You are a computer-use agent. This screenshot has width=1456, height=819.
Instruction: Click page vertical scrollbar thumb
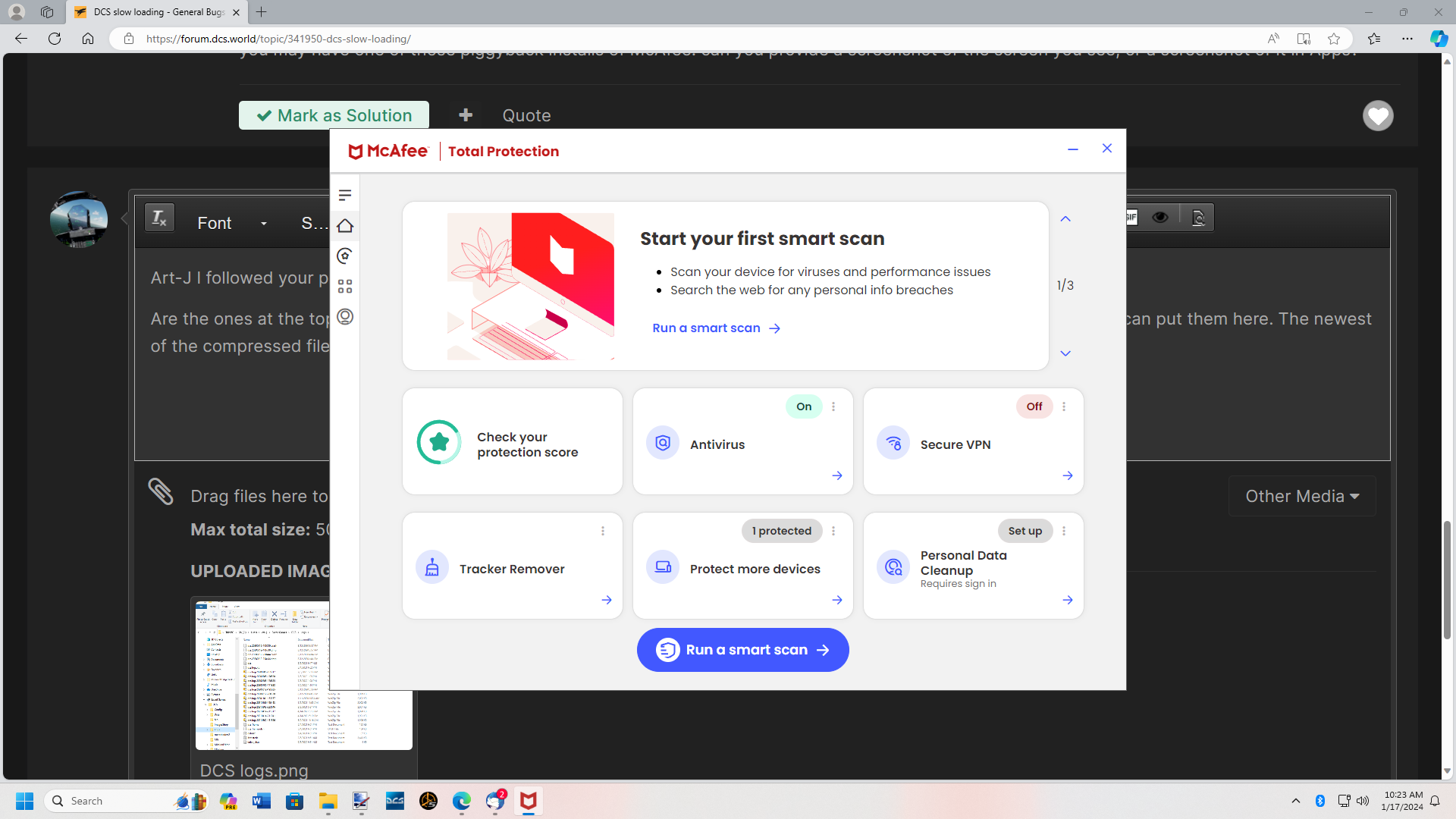[1448, 580]
